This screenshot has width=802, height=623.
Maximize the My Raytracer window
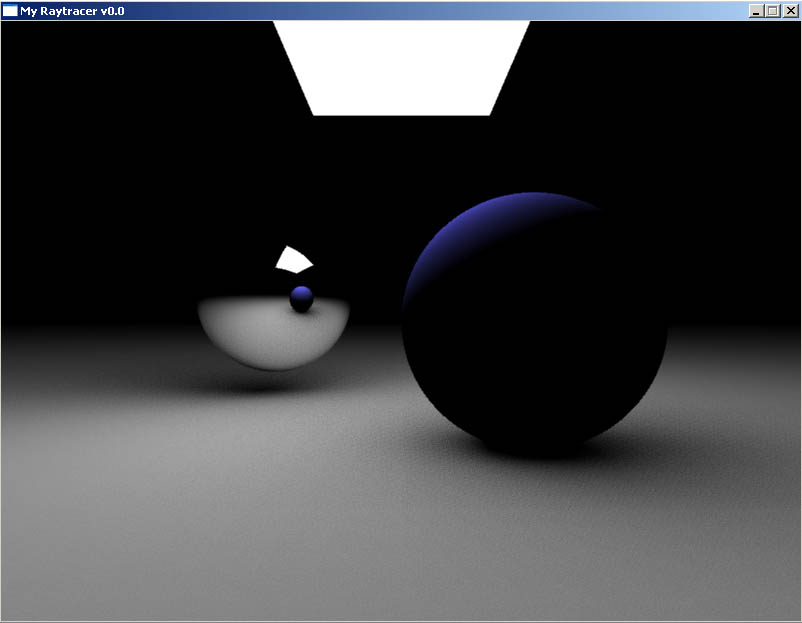(773, 11)
